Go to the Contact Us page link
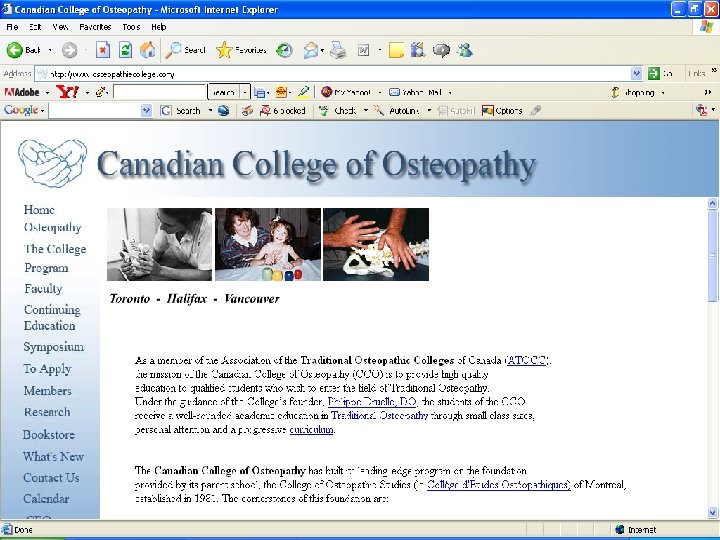The image size is (720, 540). point(51,478)
